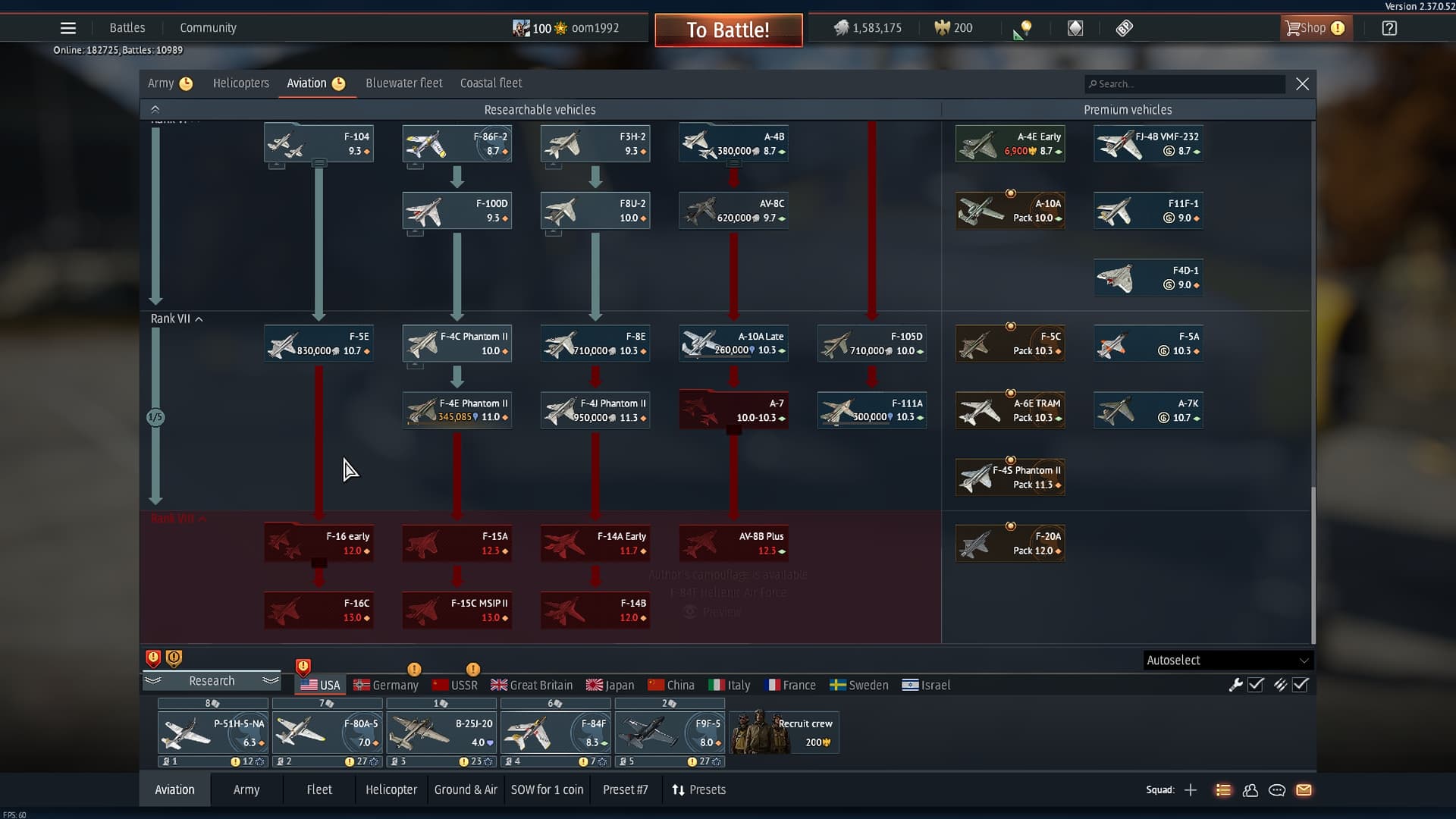Switch to the Helicopters tab
The image size is (1456, 819).
[241, 83]
